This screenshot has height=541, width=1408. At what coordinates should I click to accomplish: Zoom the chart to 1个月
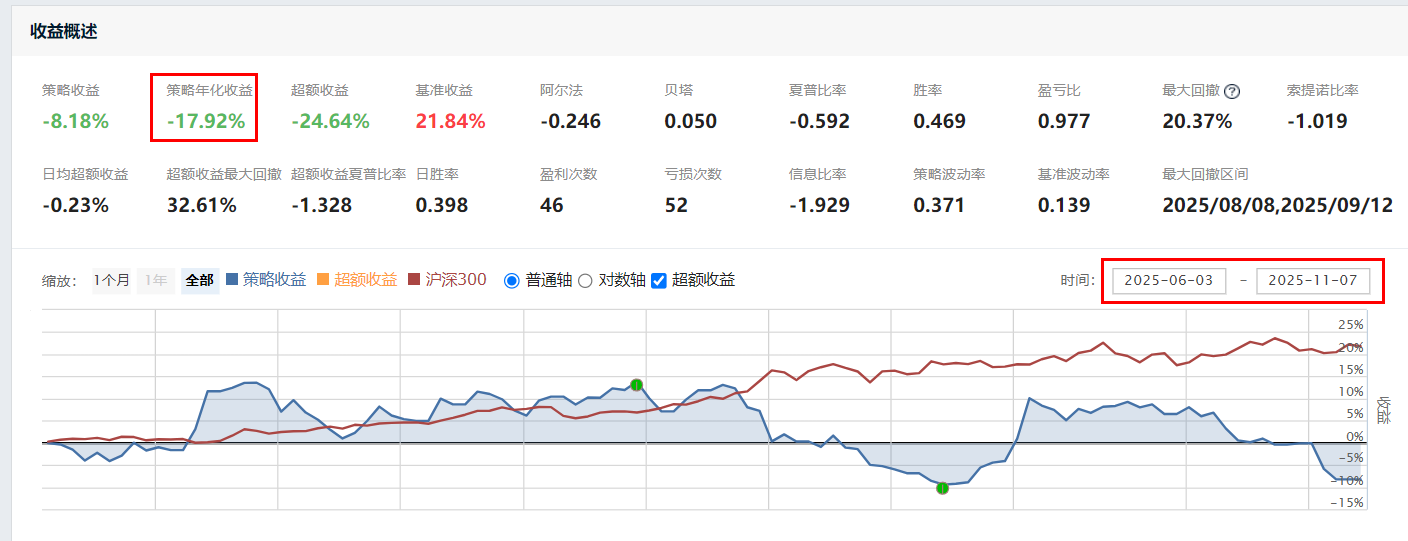[x=112, y=280]
